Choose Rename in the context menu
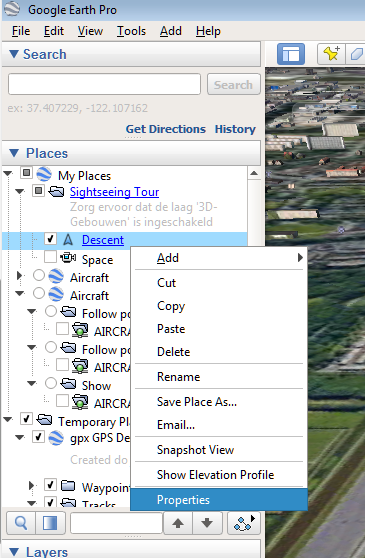The image size is (365, 558). pyautogui.click(x=219, y=377)
